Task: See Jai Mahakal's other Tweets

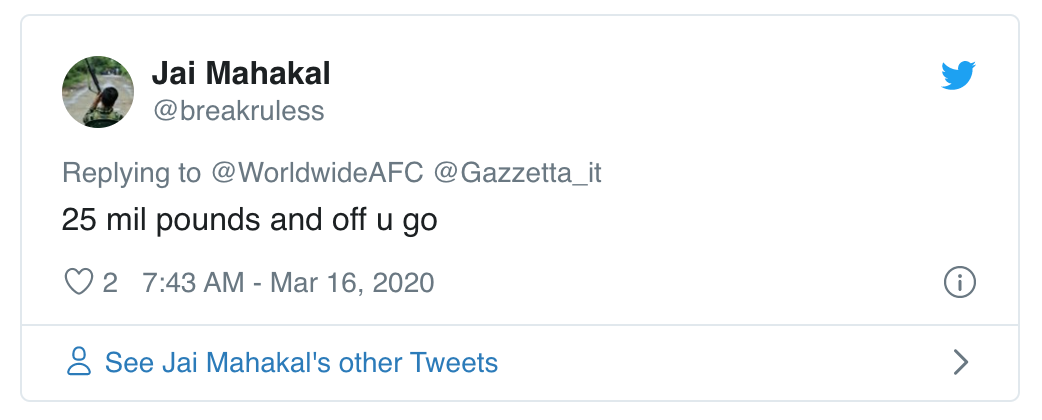Action: pos(301,361)
